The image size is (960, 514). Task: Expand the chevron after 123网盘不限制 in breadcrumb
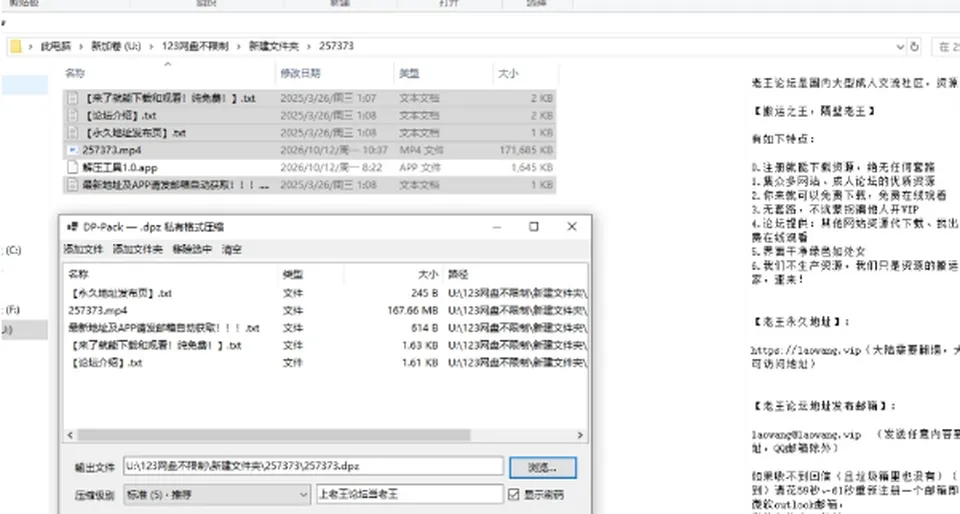(x=239, y=47)
